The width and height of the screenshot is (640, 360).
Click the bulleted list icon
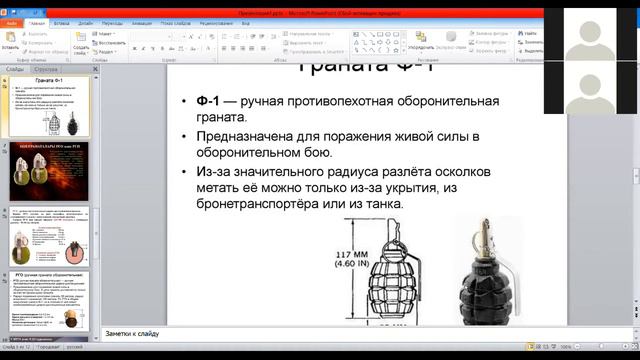[x=225, y=36]
